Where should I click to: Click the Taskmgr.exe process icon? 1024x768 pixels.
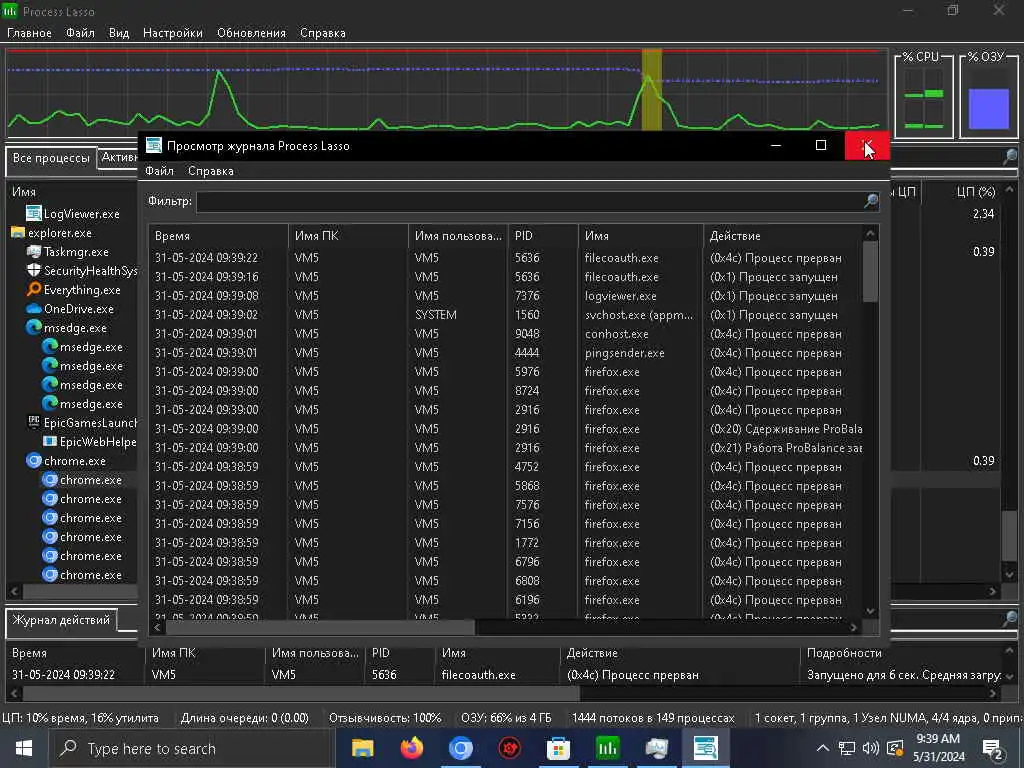click(x=33, y=251)
